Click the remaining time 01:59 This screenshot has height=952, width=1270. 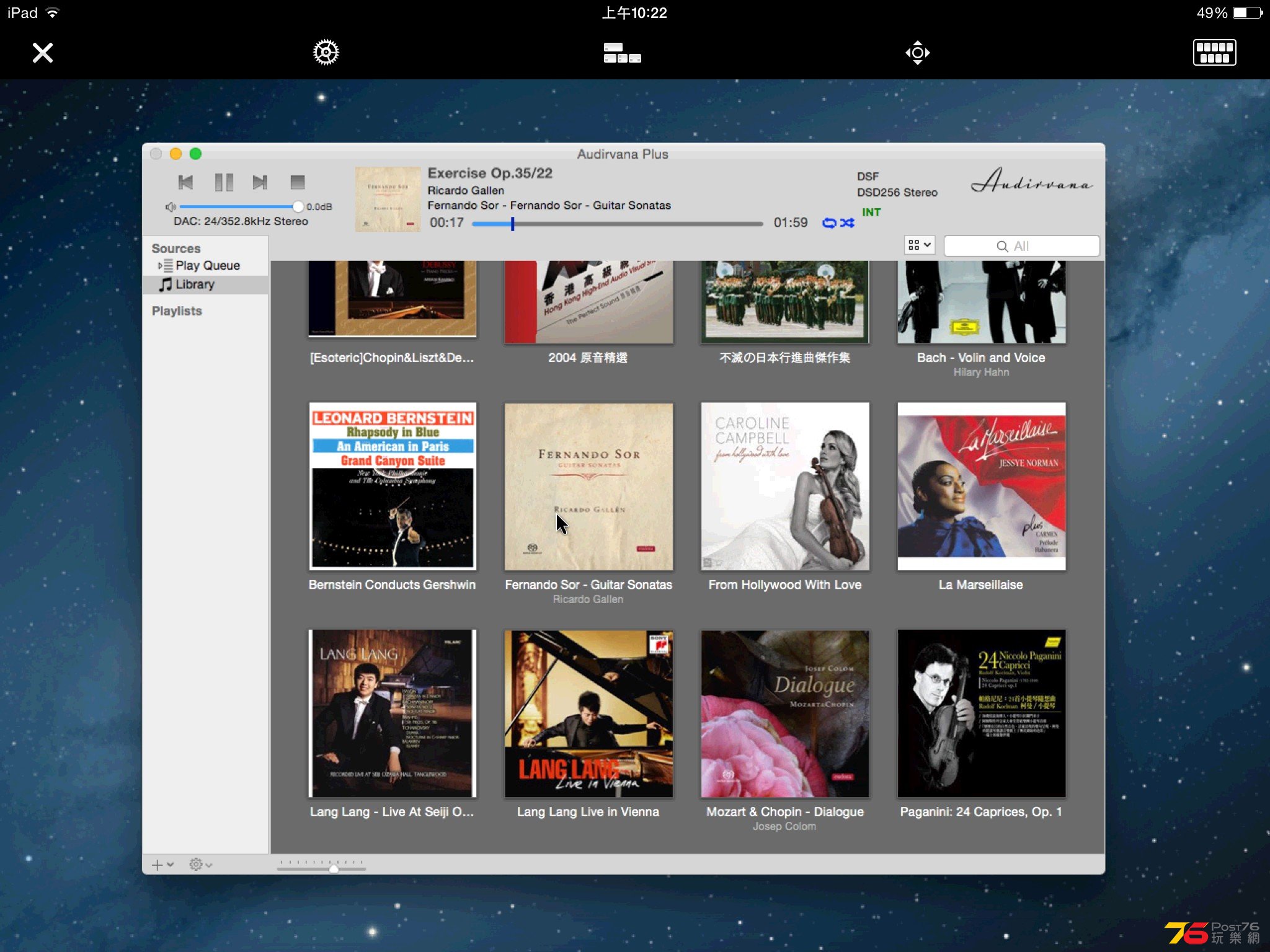point(791,223)
